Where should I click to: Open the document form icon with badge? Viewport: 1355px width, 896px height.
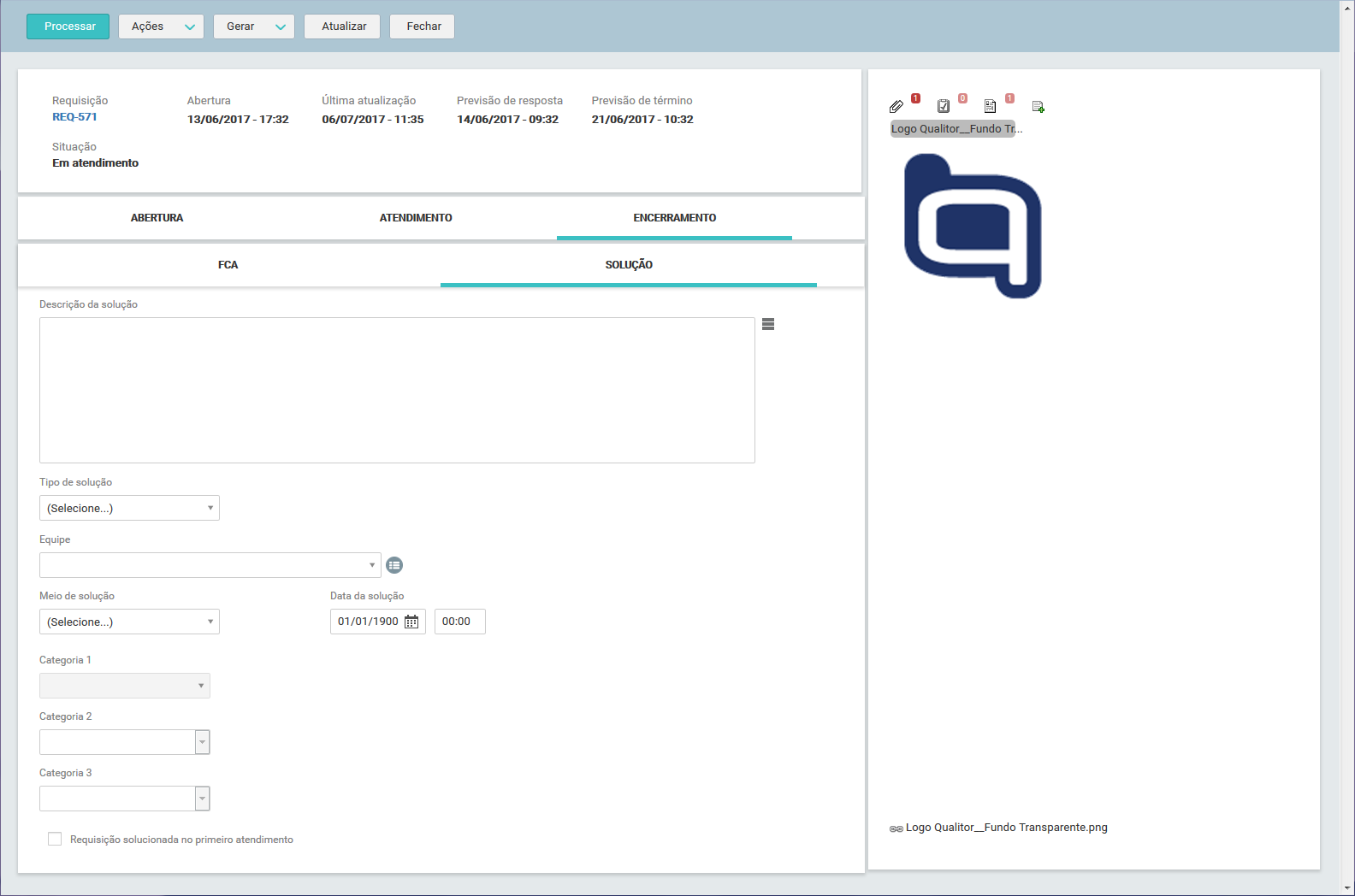[990, 106]
